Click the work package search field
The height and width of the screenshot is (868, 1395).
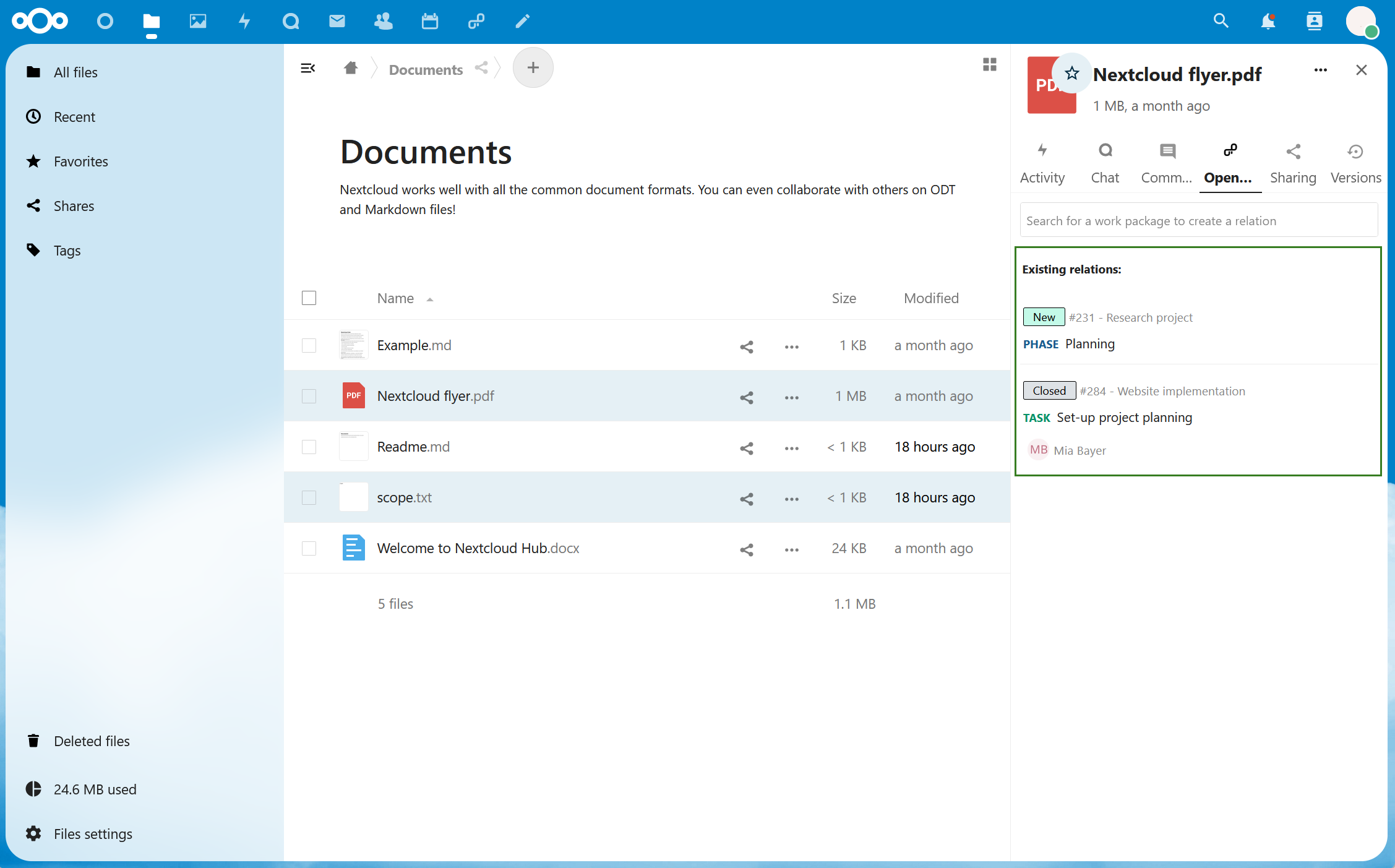(1198, 221)
